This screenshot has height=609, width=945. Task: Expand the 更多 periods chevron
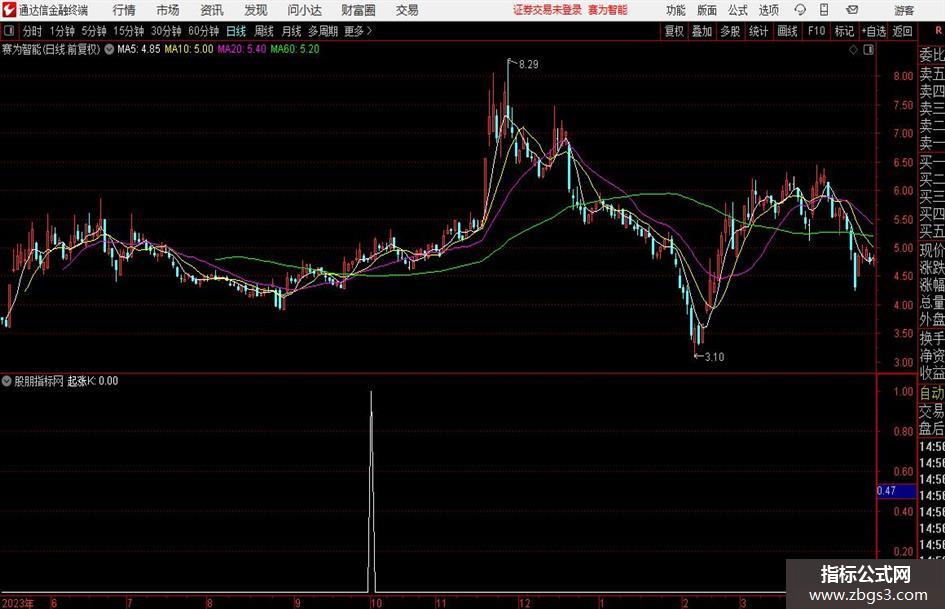tap(369, 31)
